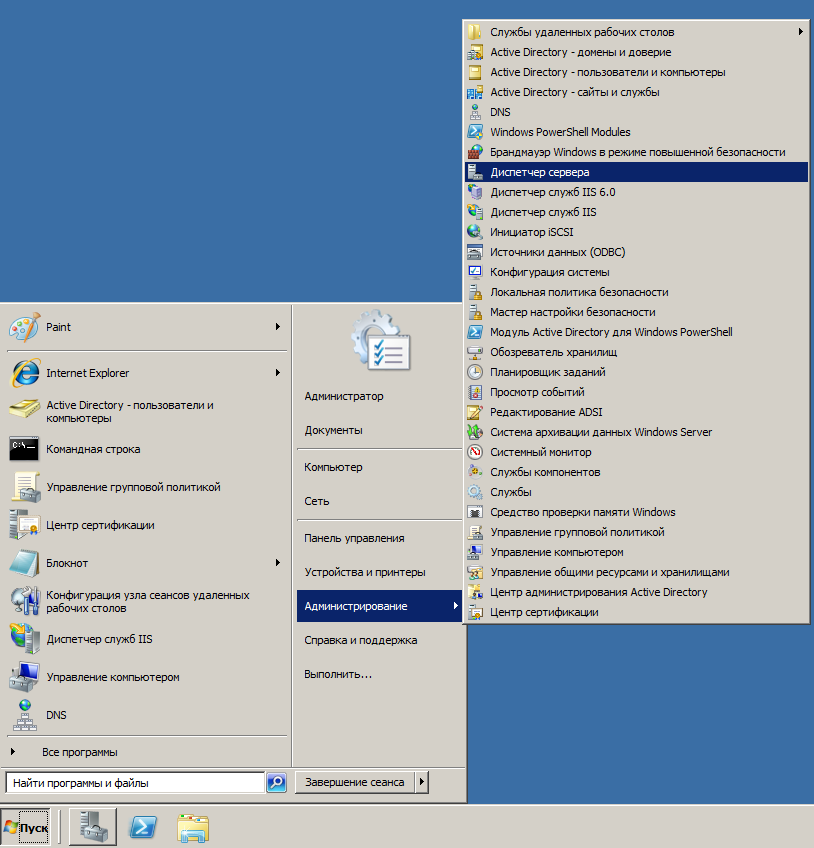The height and width of the screenshot is (848, 814).
Task: Click the Планировщик заданий clock icon
Action: click(475, 372)
